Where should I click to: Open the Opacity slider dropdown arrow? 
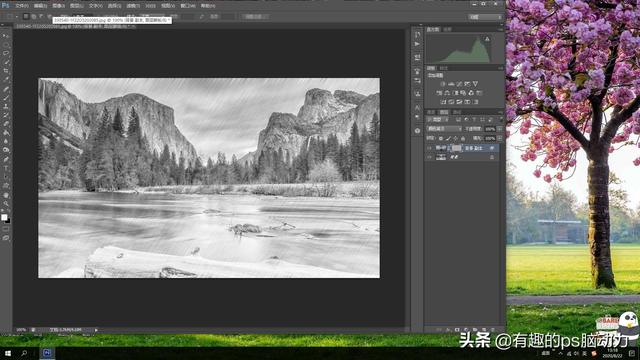click(x=500, y=129)
